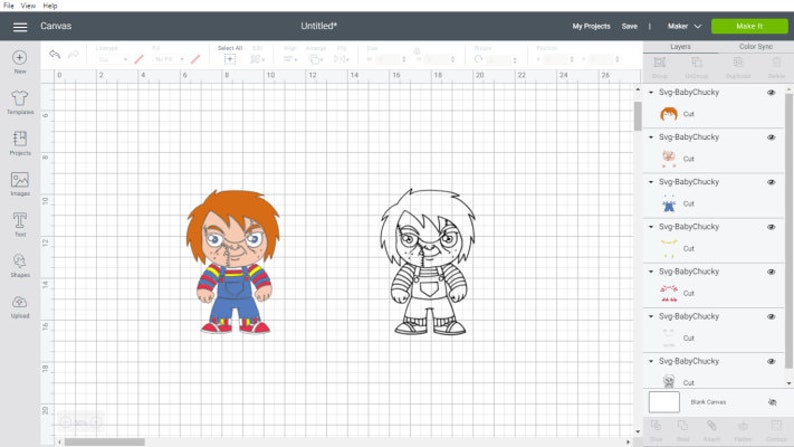Click the layers panel vertical scrollbar
This screenshot has height=447, width=794.
point(788,230)
